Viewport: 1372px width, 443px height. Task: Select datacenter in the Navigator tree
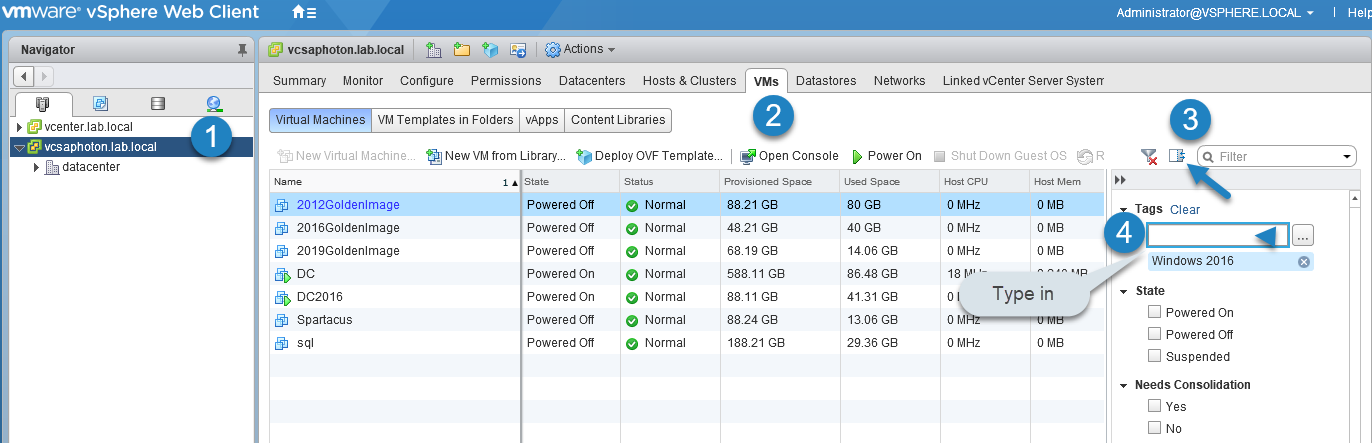coord(91,167)
